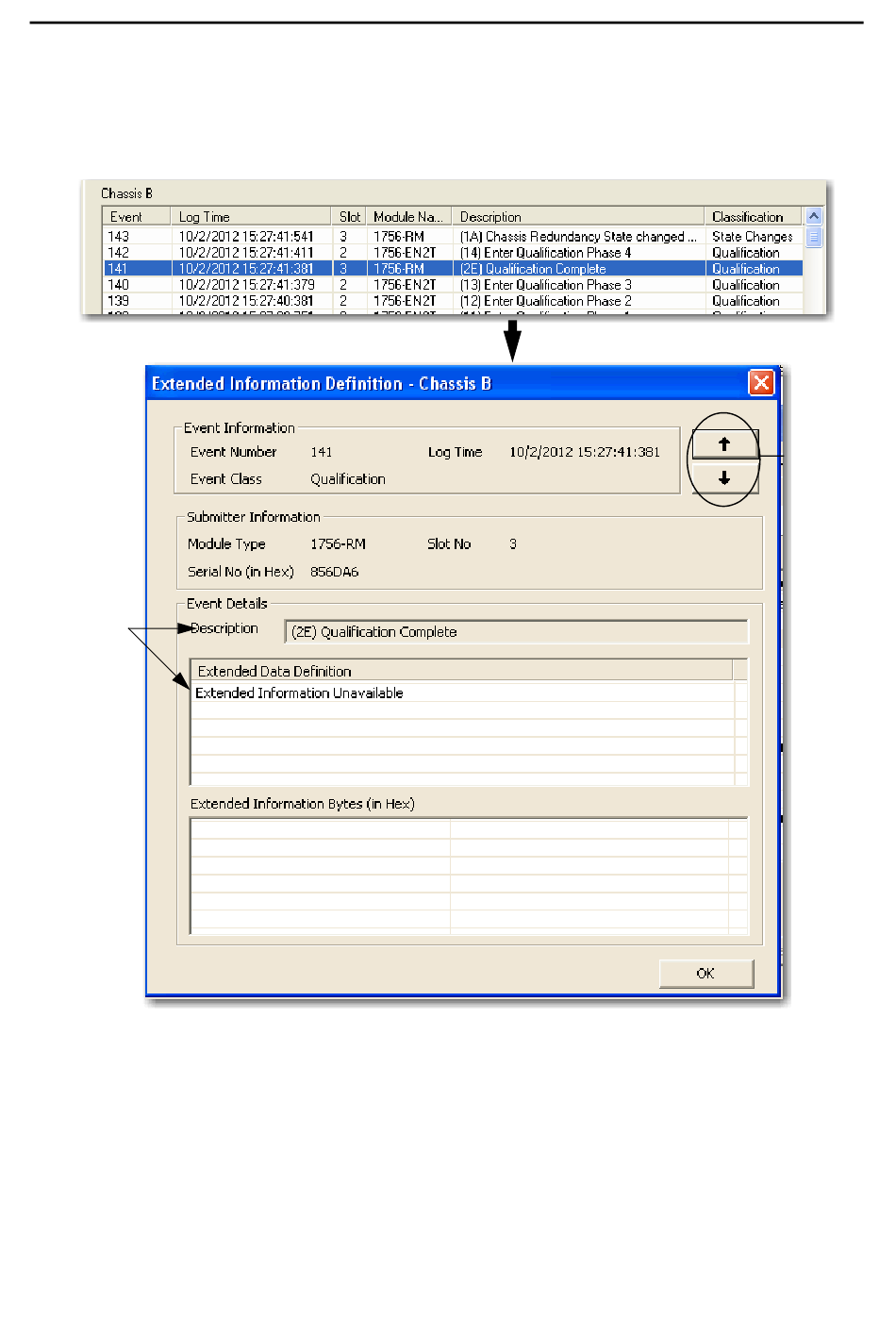The height and width of the screenshot is (1319, 896).
Task: Select event row 140 in Chassis B
Action: (x=453, y=285)
